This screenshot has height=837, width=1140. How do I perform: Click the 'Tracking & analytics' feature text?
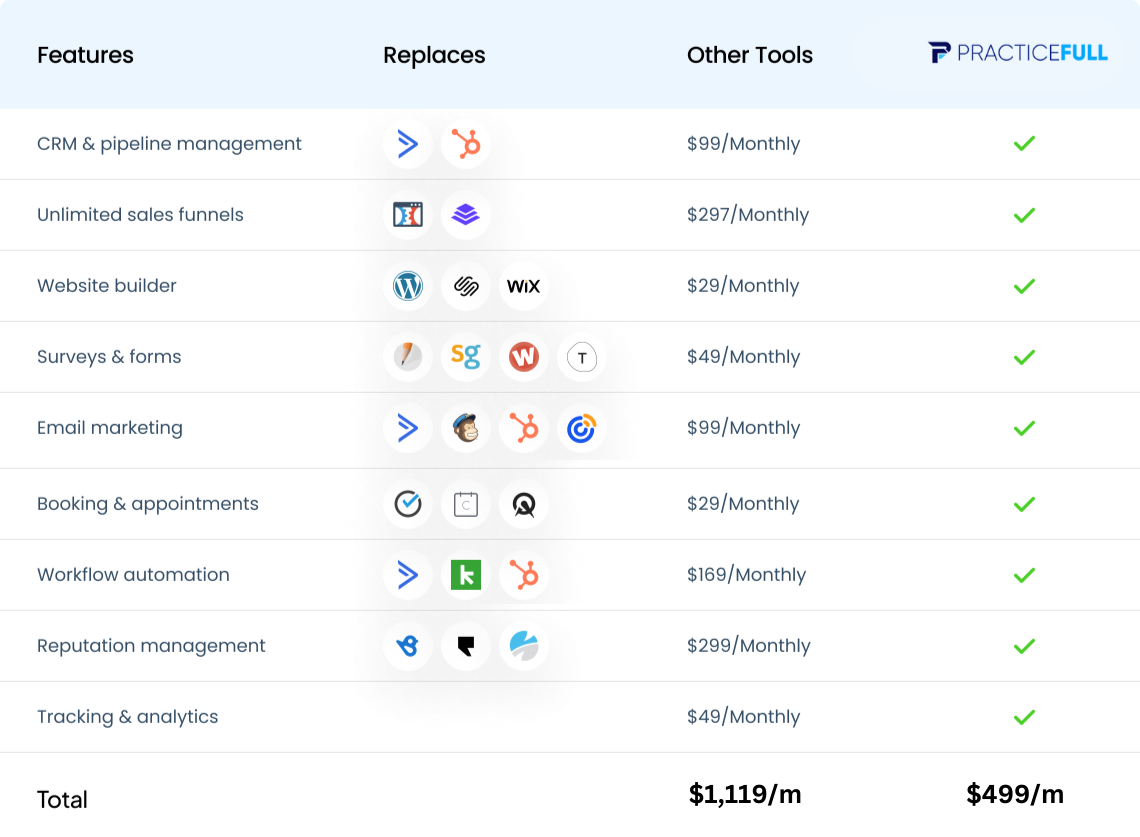tap(127, 717)
